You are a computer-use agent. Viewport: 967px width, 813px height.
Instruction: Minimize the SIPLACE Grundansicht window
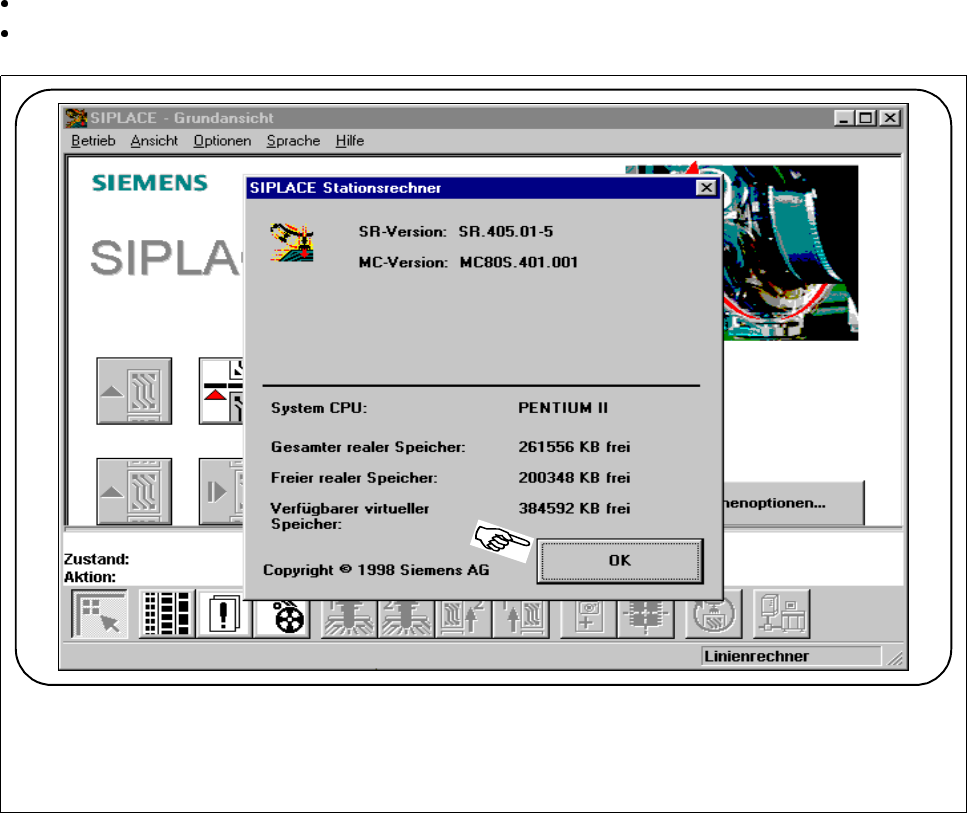(844, 118)
